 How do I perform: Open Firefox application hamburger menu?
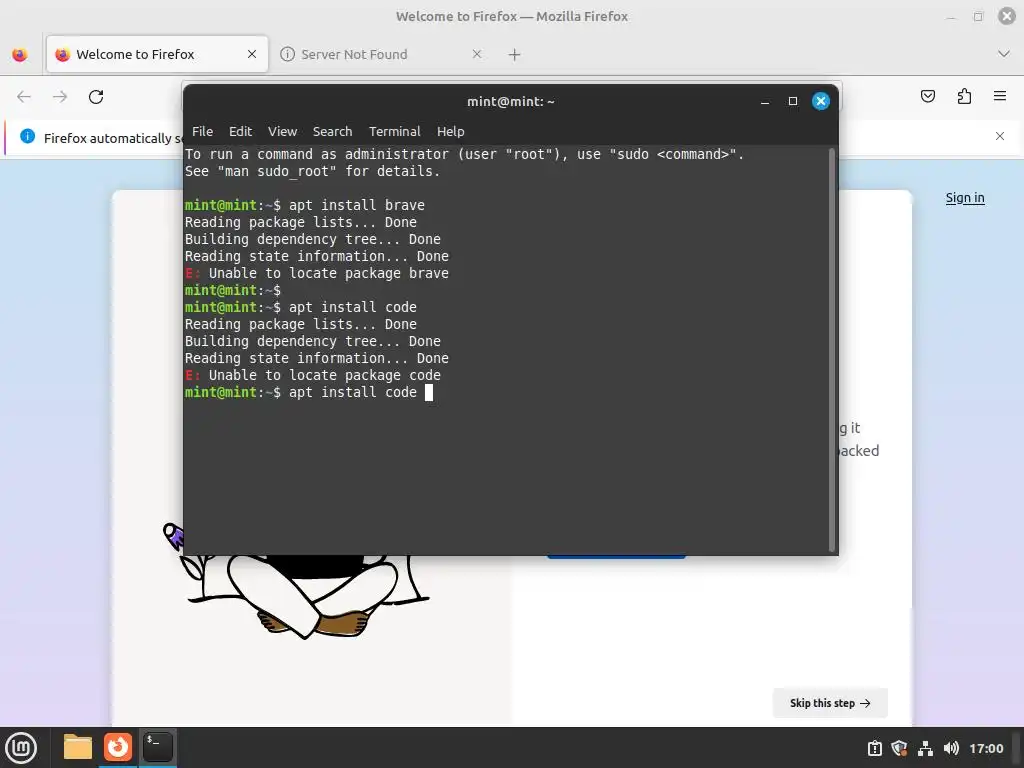[x=1000, y=96]
